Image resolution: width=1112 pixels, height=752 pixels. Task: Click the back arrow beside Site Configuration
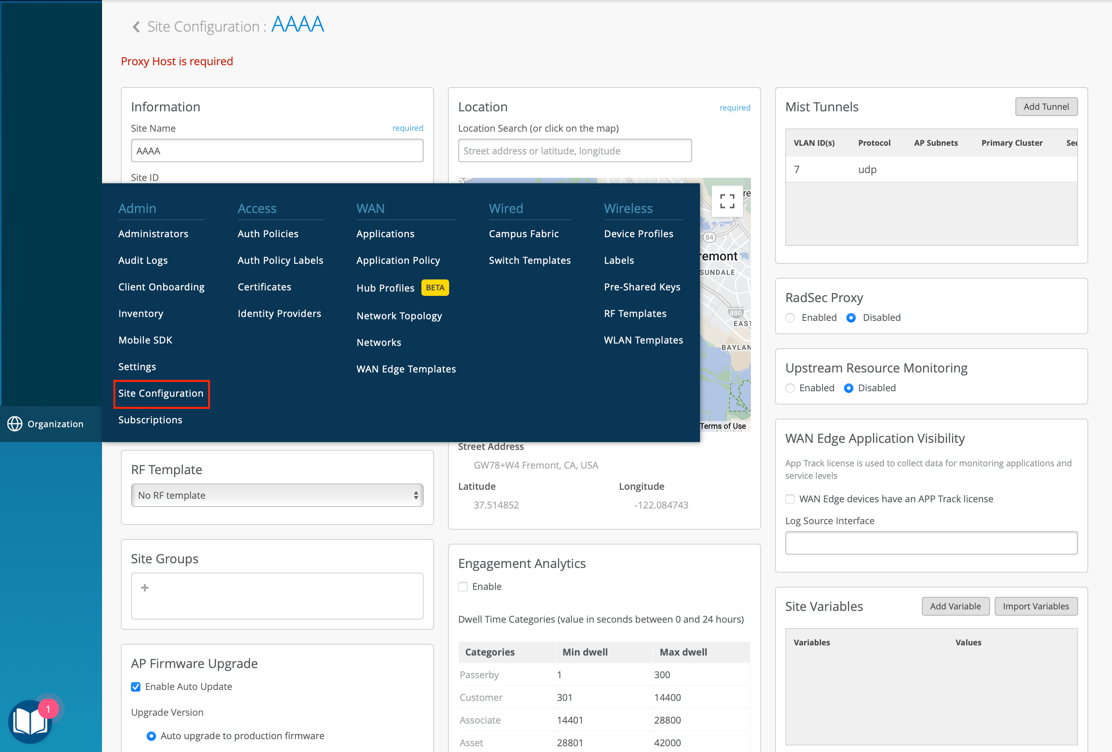(x=136, y=27)
